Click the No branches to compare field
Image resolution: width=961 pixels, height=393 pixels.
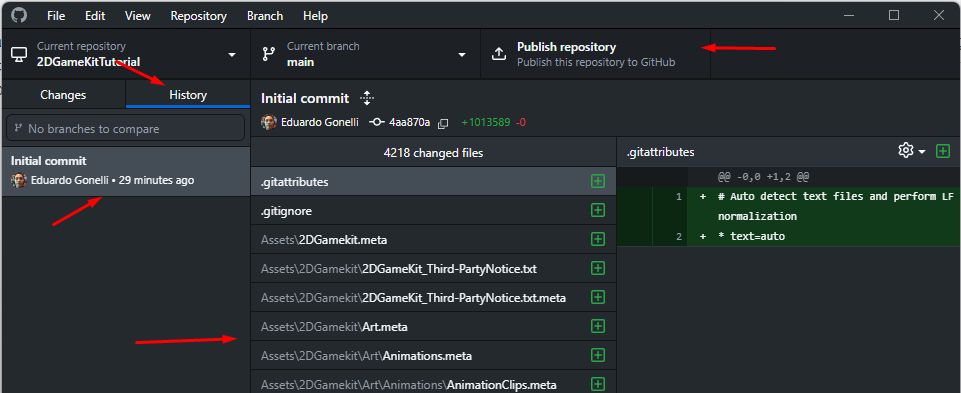click(125, 129)
